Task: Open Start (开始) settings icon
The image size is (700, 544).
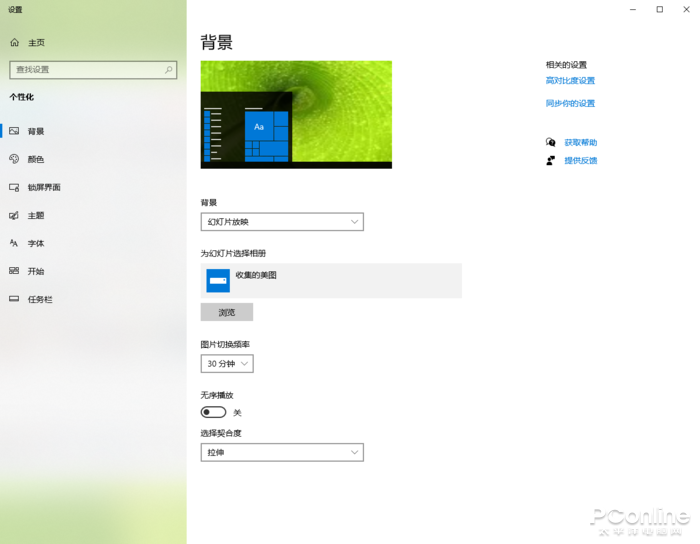Action: click(14, 271)
